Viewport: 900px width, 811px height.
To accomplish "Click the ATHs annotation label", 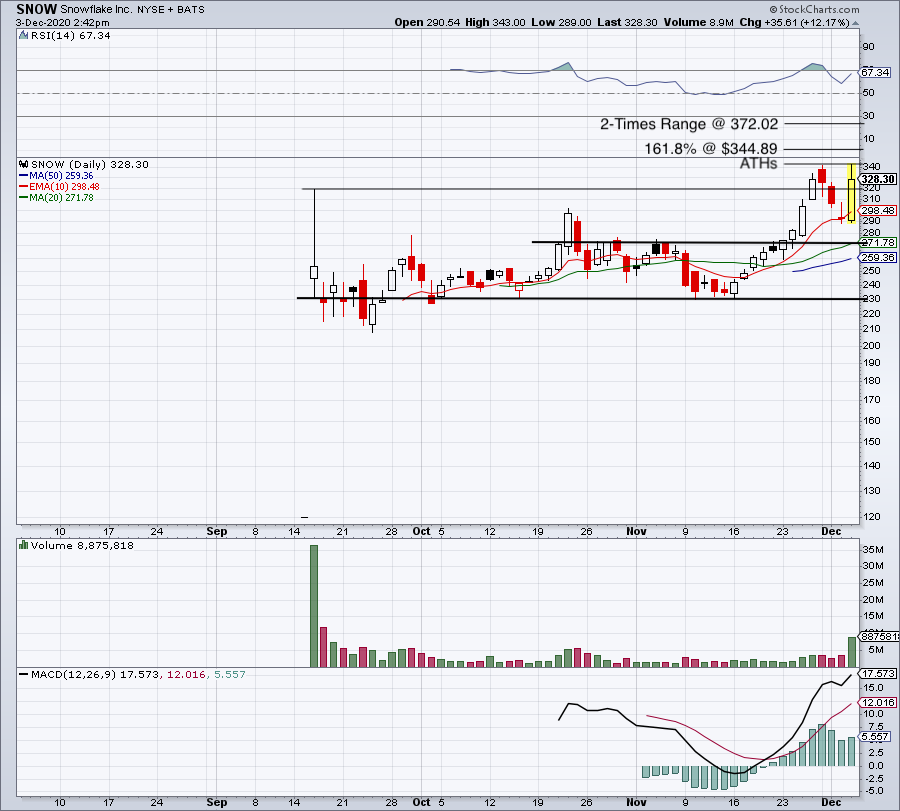I will (758, 164).
